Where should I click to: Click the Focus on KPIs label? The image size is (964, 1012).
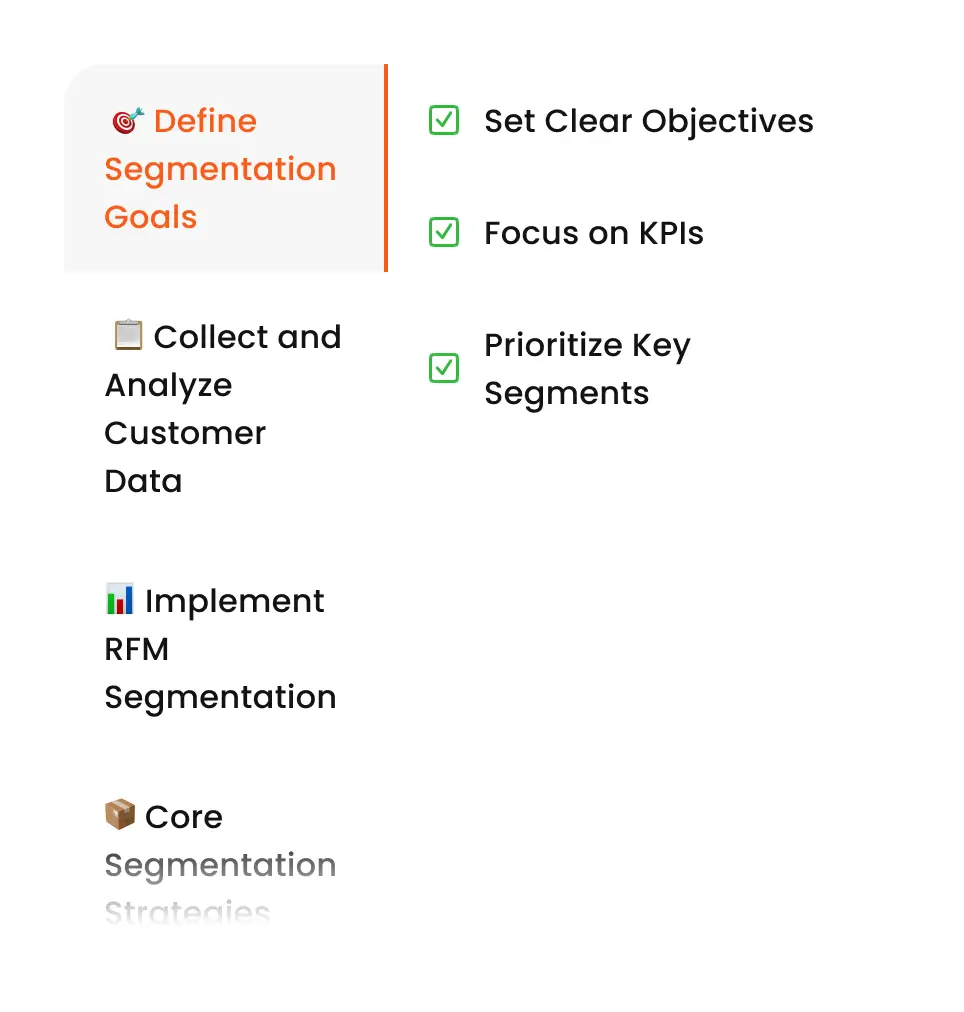(x=594, y=233)
